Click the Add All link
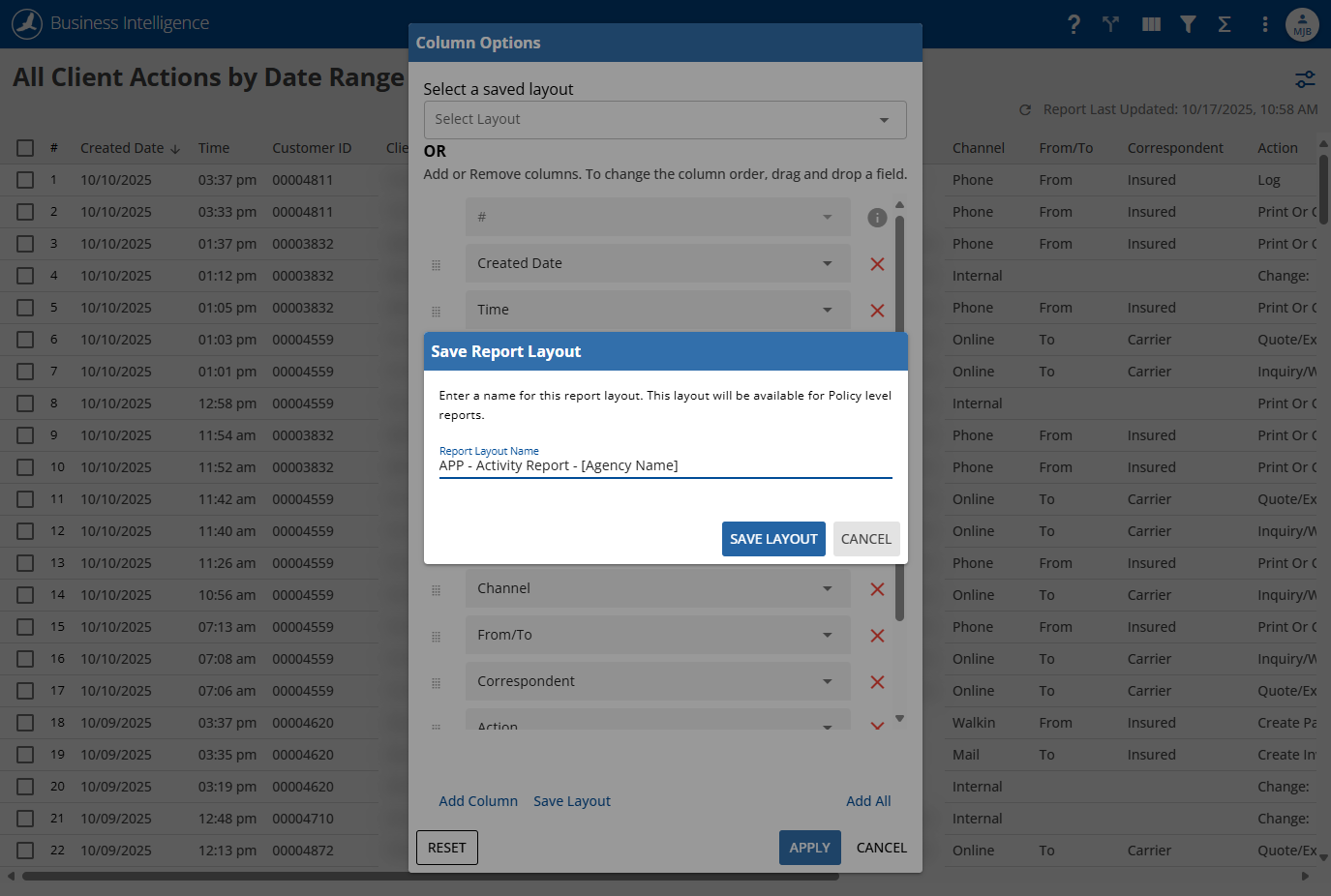 (868, 801)
